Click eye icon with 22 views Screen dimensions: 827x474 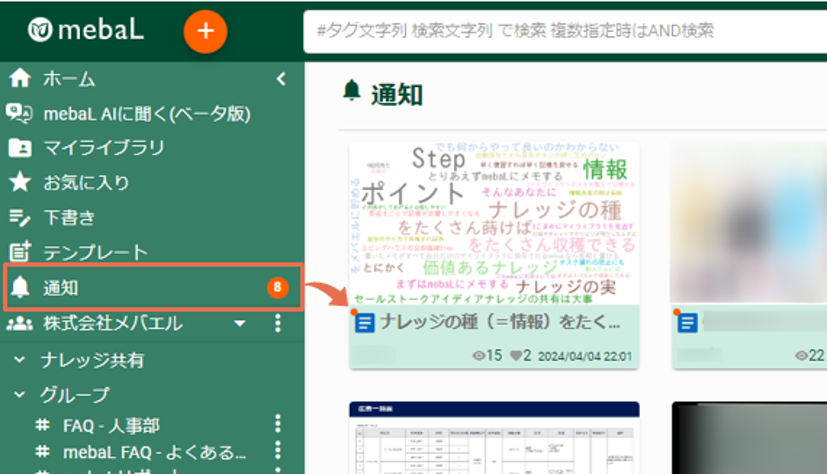click(x=801, y=356)
